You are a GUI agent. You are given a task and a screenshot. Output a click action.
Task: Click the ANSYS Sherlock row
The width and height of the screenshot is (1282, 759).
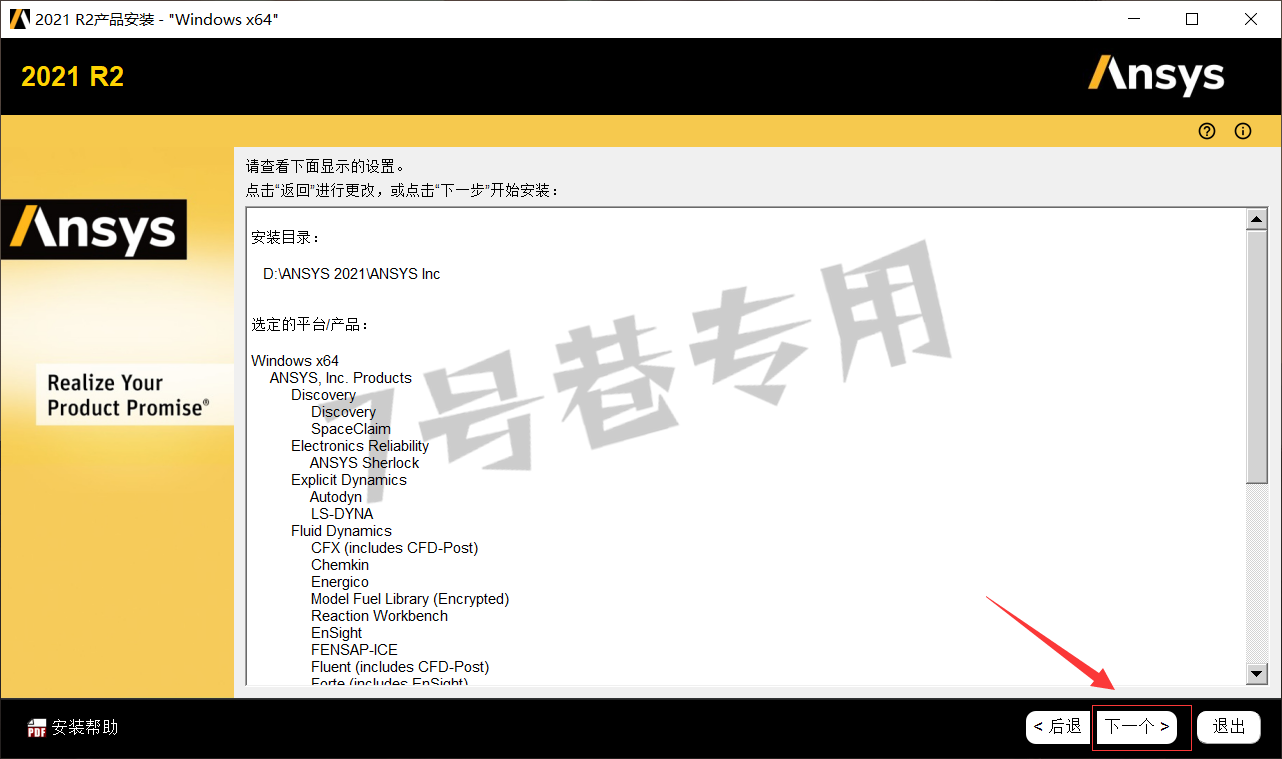(365, 463)
